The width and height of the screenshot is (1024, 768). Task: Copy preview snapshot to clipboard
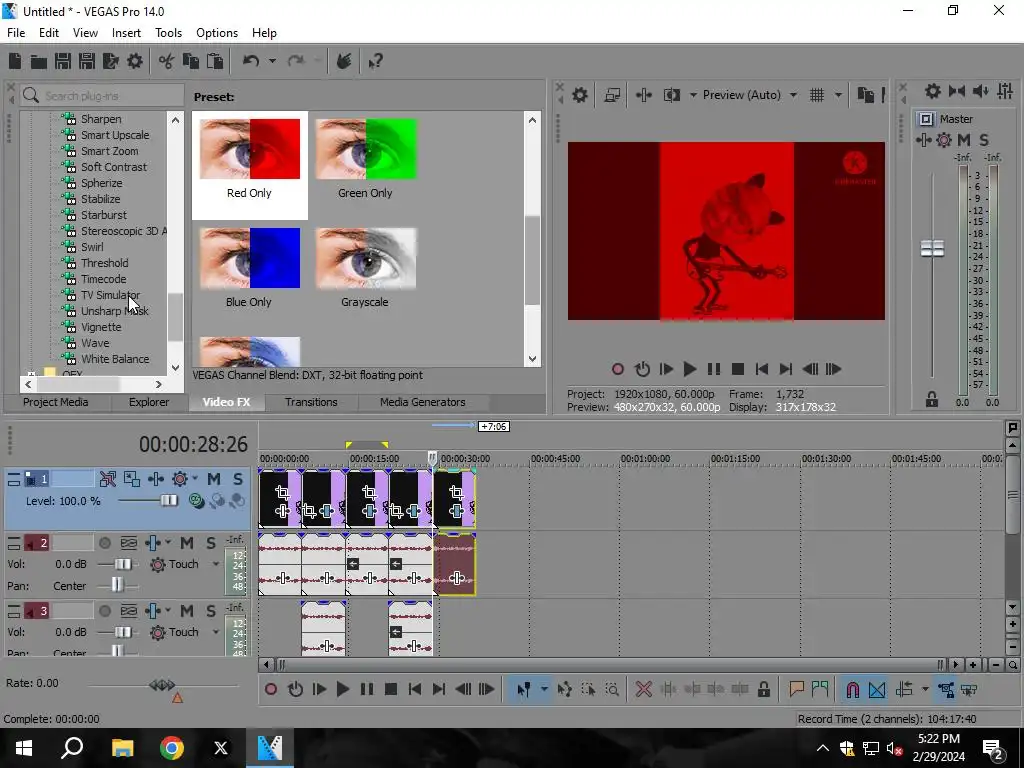pyautogui.click(x=865, y=95)
